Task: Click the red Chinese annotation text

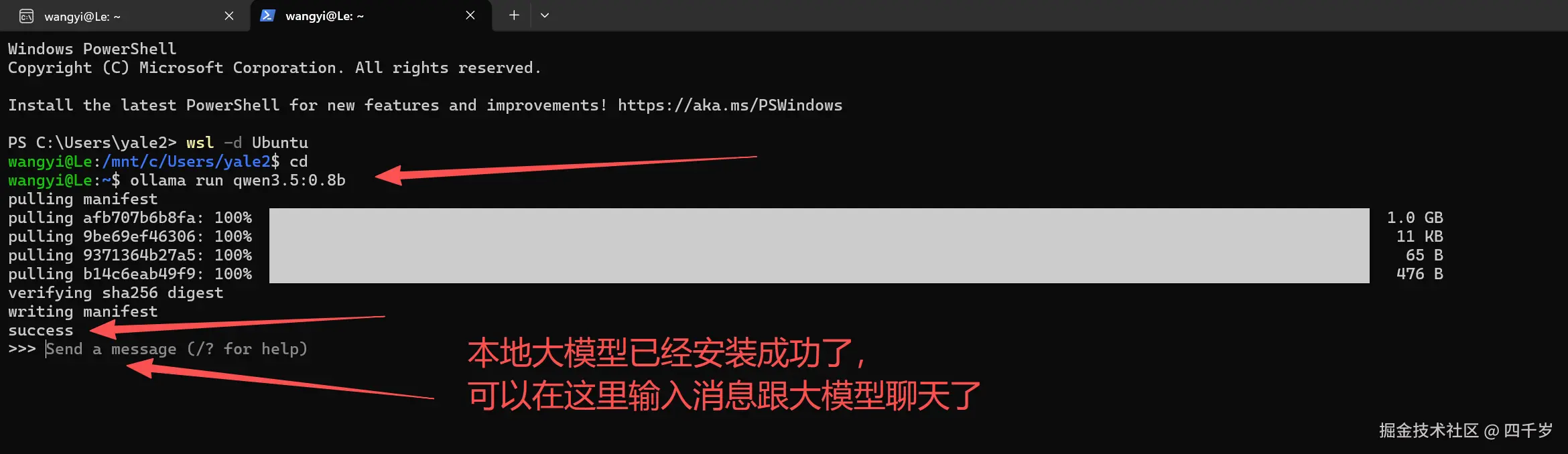Action: click(x=724, y=374)
